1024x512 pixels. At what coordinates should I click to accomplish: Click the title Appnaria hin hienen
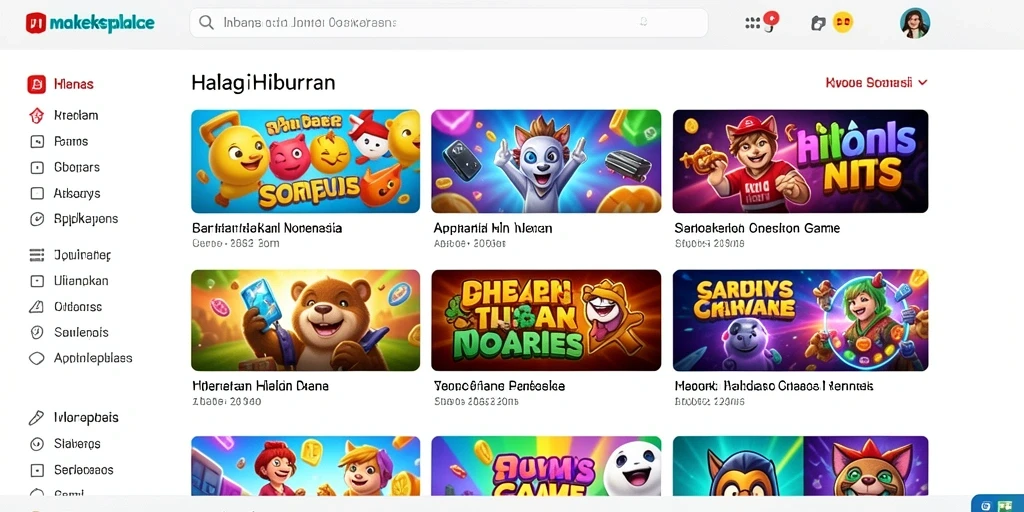click(493, 229)
